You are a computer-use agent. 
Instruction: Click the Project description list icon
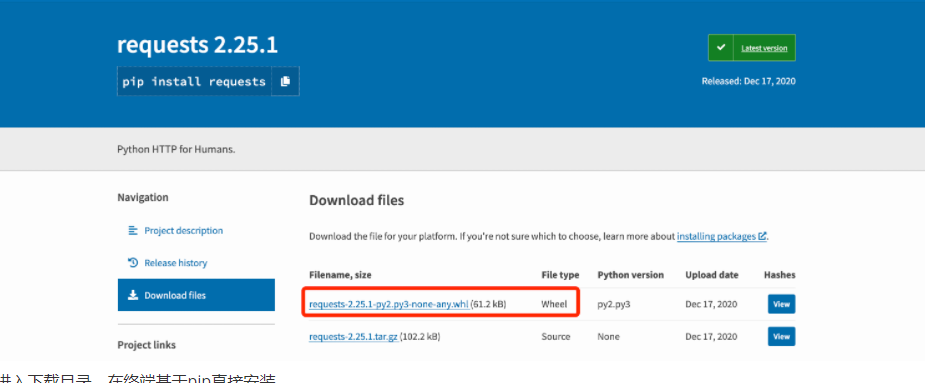click(x=133, y=230)
